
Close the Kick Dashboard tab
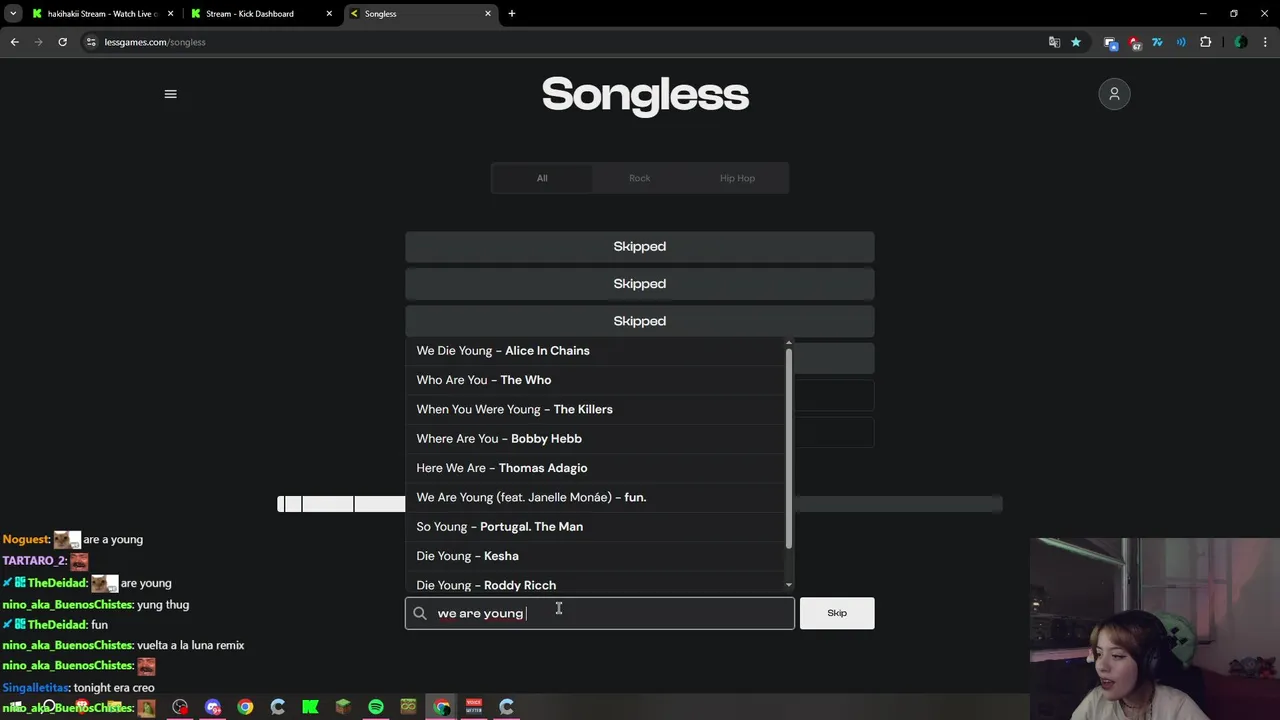(329, 14)
